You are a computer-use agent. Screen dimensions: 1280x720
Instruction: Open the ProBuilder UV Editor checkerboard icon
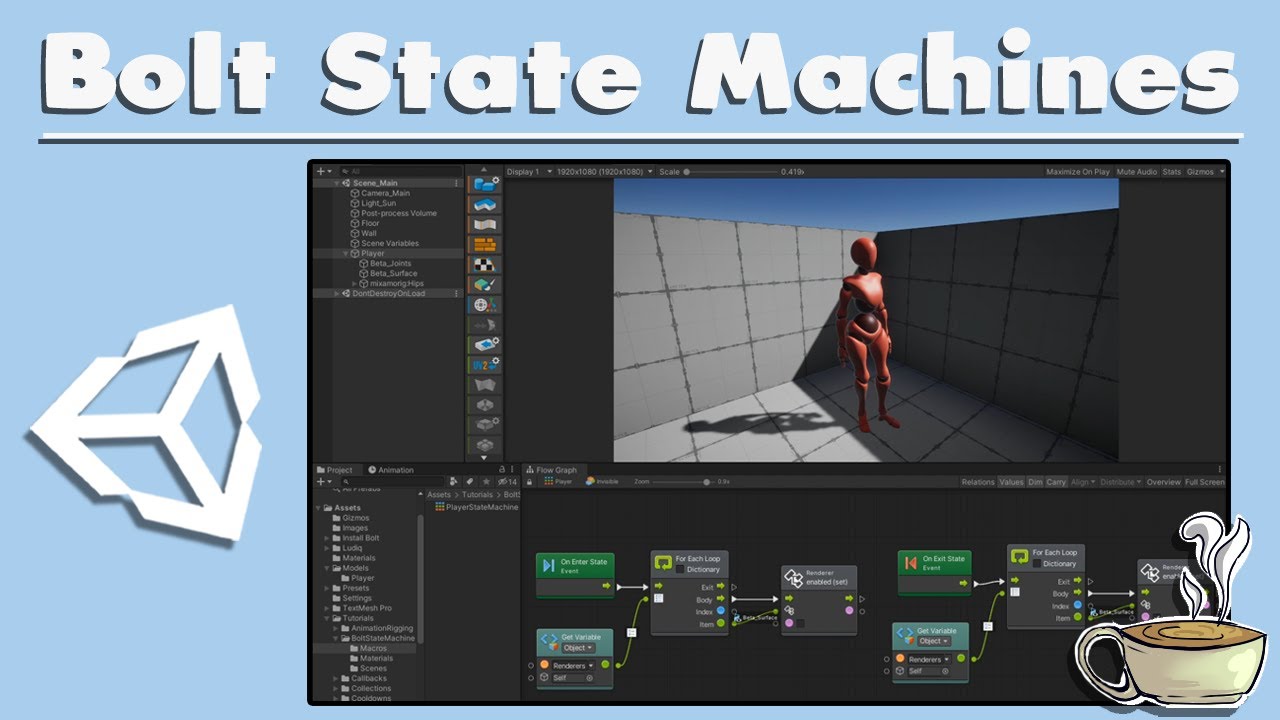coord(485,264)
